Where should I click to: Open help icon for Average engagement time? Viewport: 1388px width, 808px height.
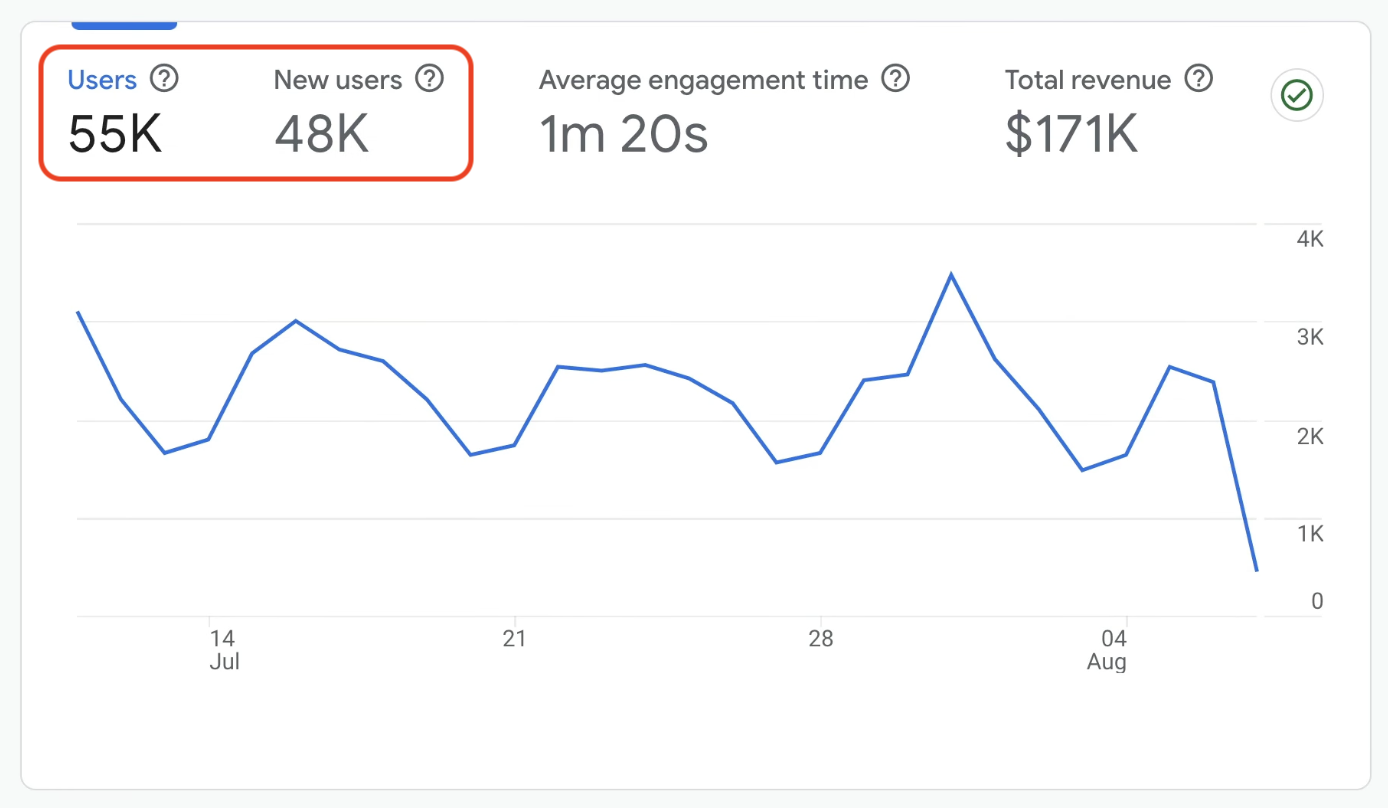coord(896,78)
